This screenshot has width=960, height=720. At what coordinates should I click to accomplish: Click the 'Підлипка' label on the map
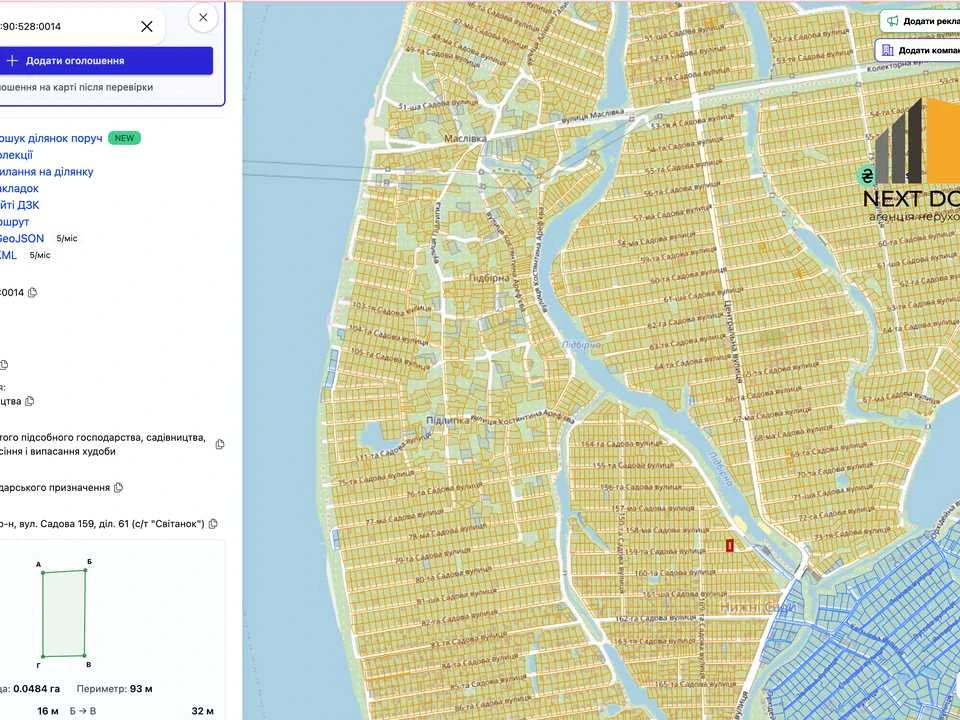(448, 421)
